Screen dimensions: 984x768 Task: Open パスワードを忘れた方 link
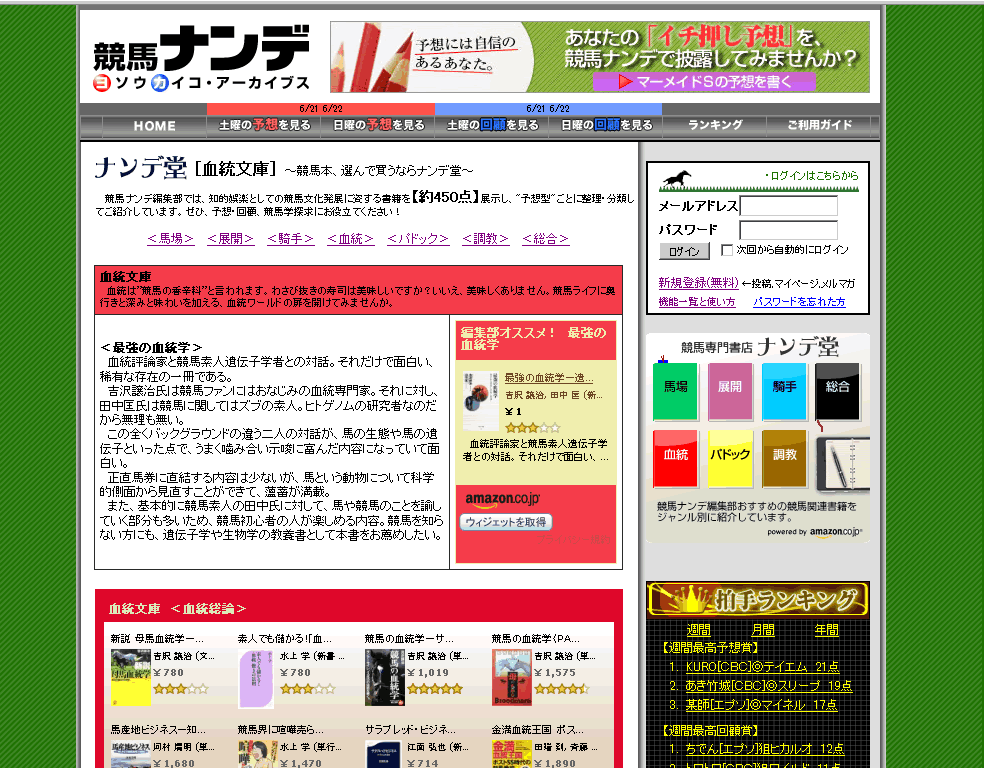tap(799, 302)
